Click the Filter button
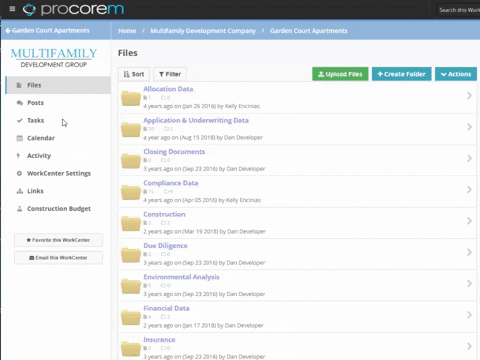 click(x=170, y=74)
